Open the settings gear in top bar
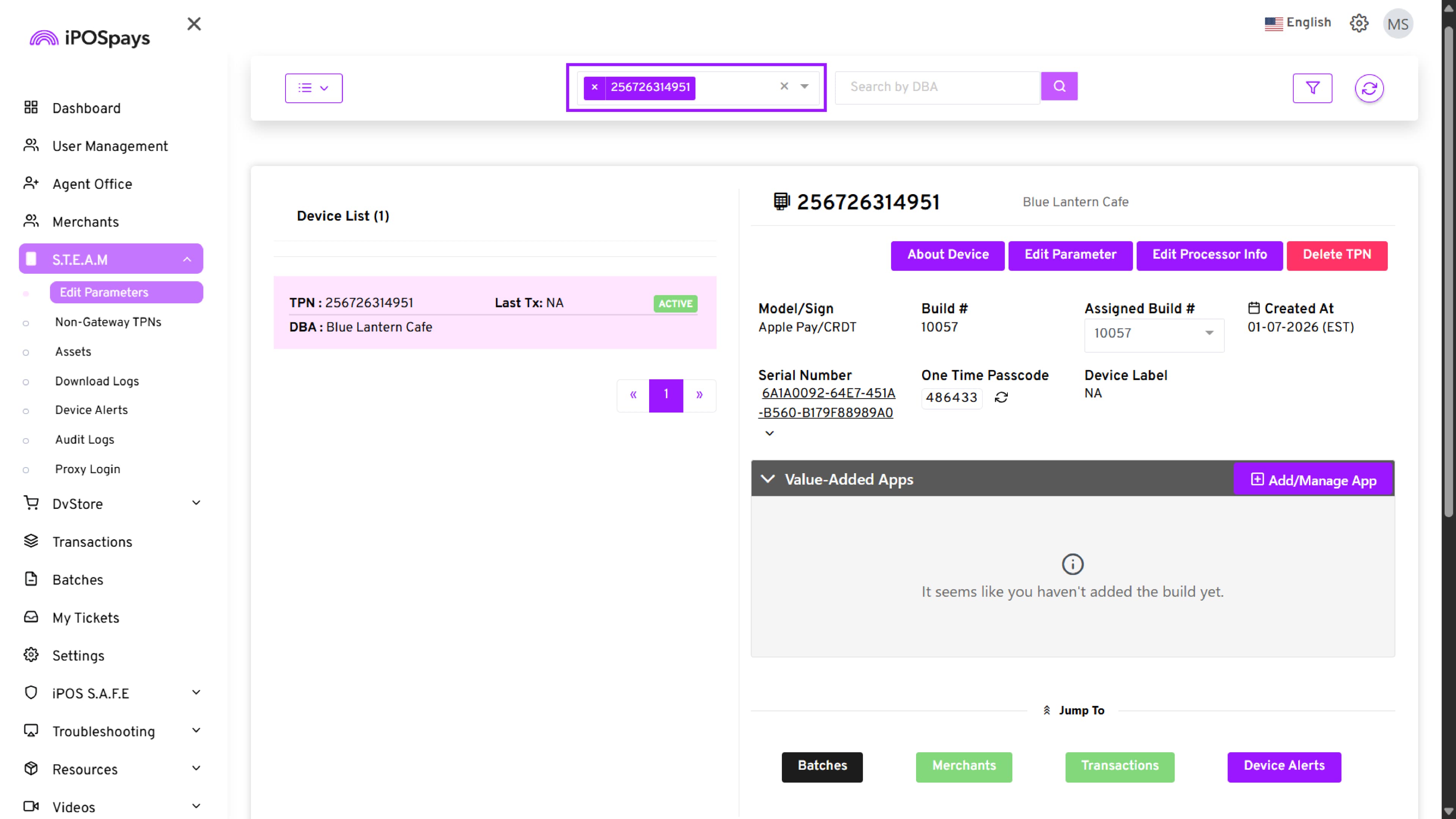The height and width of the screenshot is (819, 1456). (x=1359, y=23)
